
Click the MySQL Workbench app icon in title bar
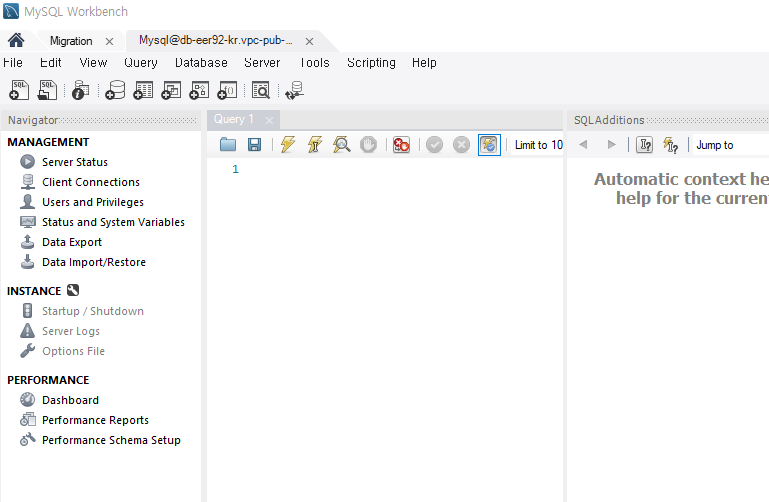(11, 11)
